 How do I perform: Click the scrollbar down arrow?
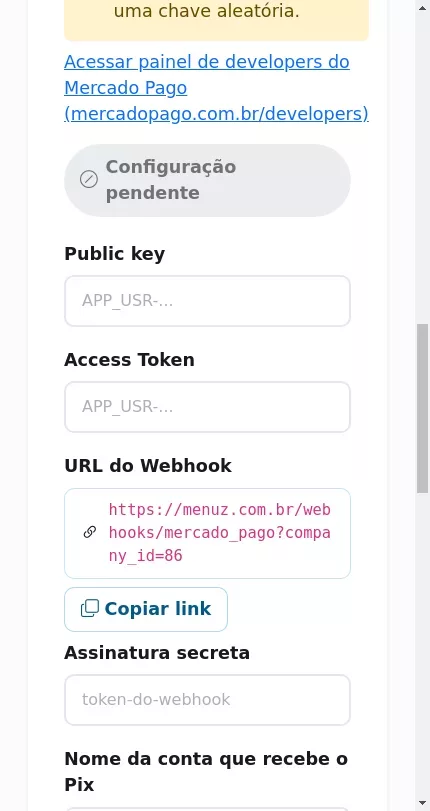(423, 804)
